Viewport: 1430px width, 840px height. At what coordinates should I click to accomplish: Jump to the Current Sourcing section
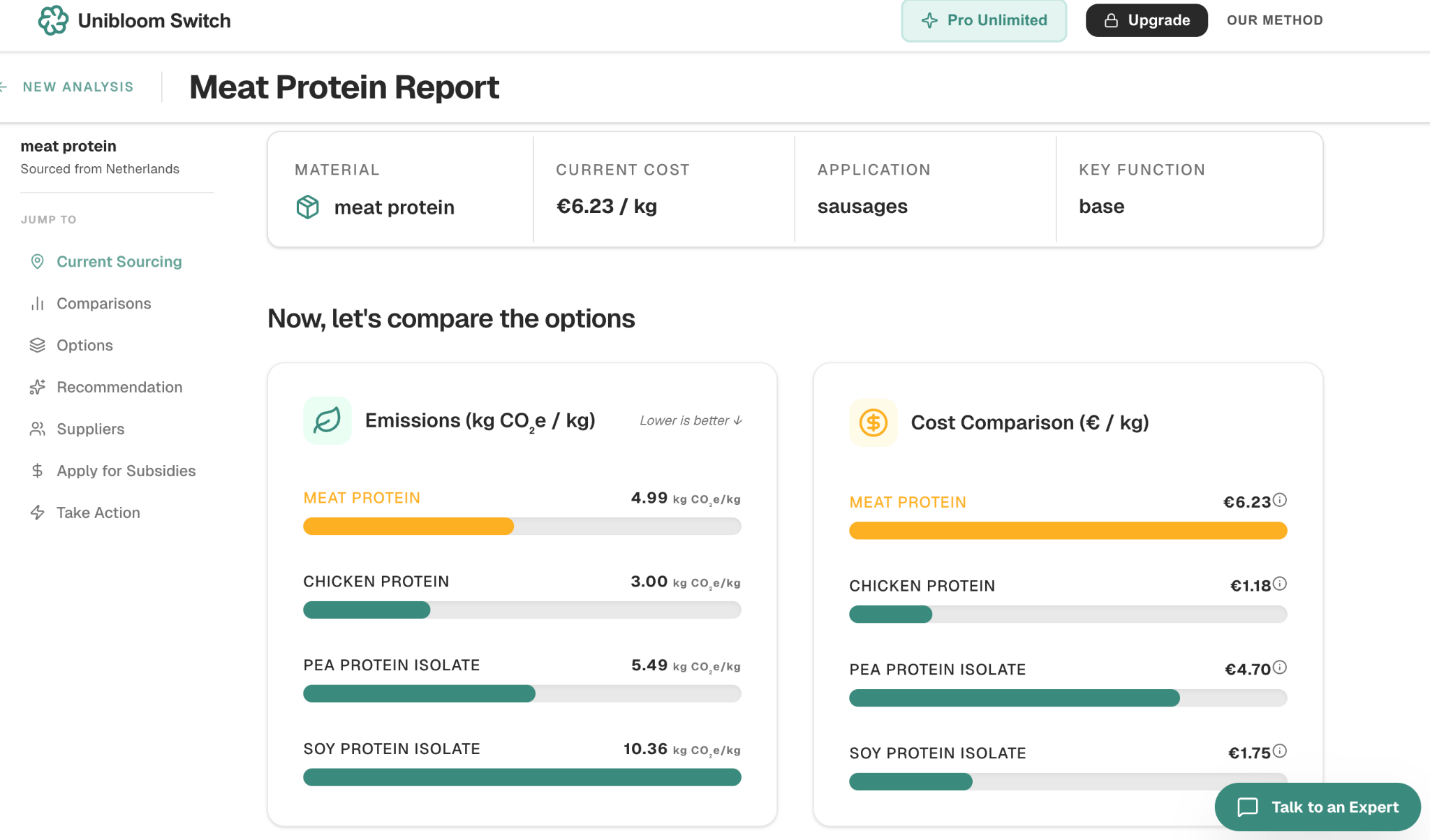tap(119, 262)
